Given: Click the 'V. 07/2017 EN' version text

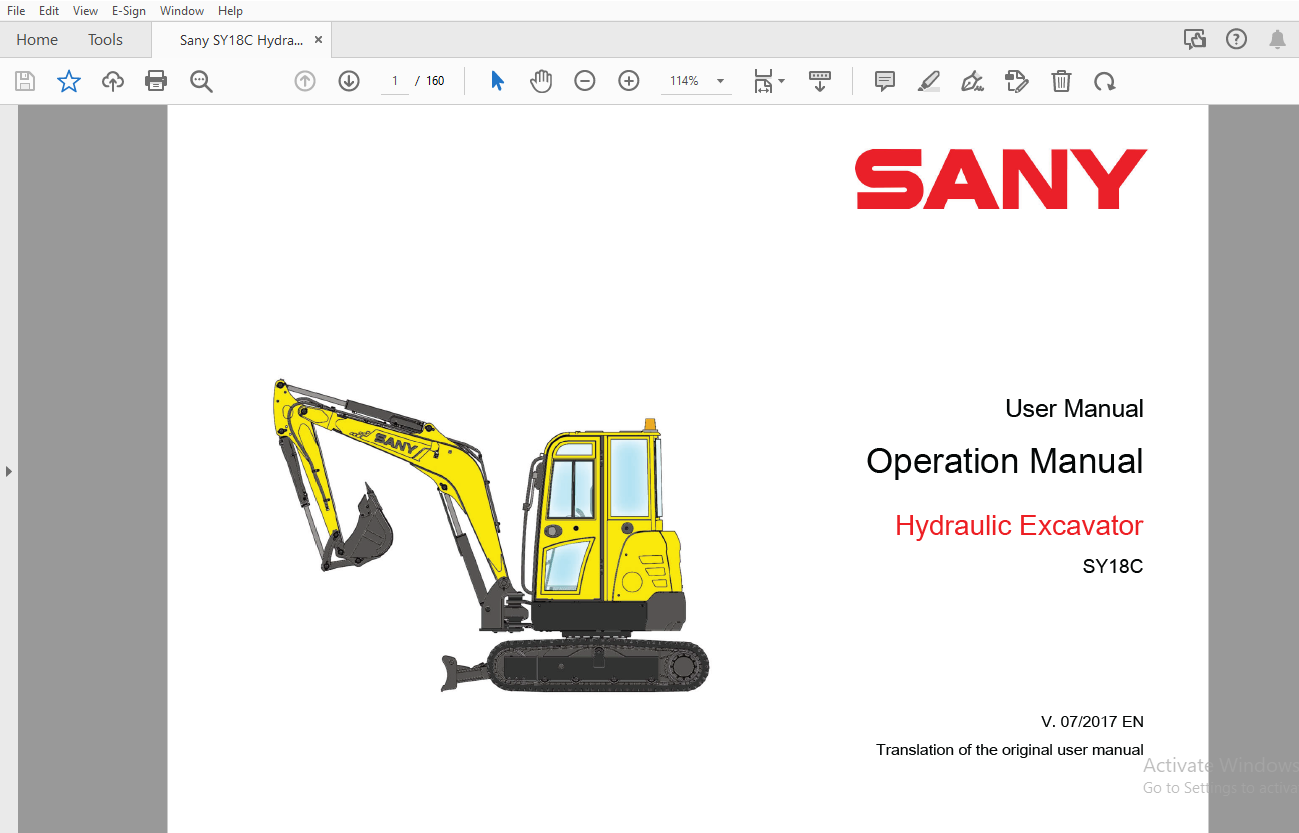Looking at the screenshot, I should pos(1092,721).
